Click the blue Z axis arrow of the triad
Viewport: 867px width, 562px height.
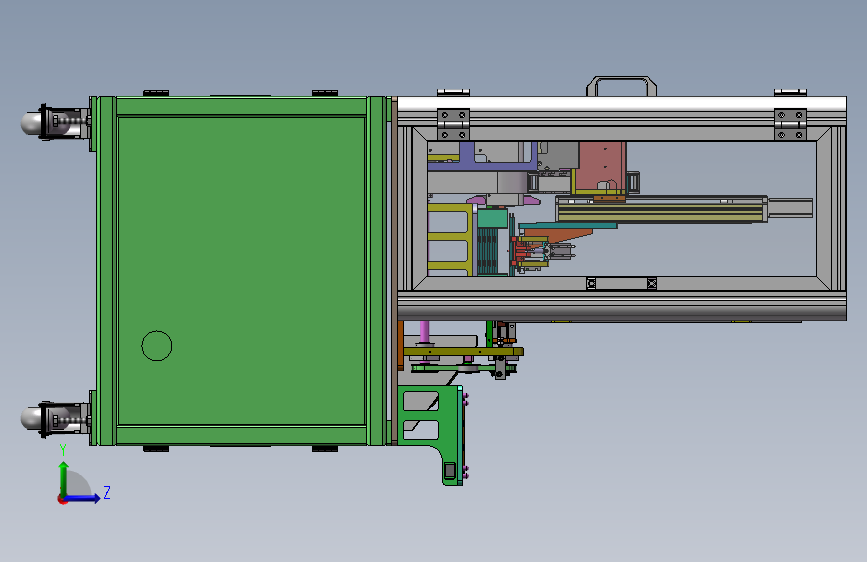click(x=83, y=498)
